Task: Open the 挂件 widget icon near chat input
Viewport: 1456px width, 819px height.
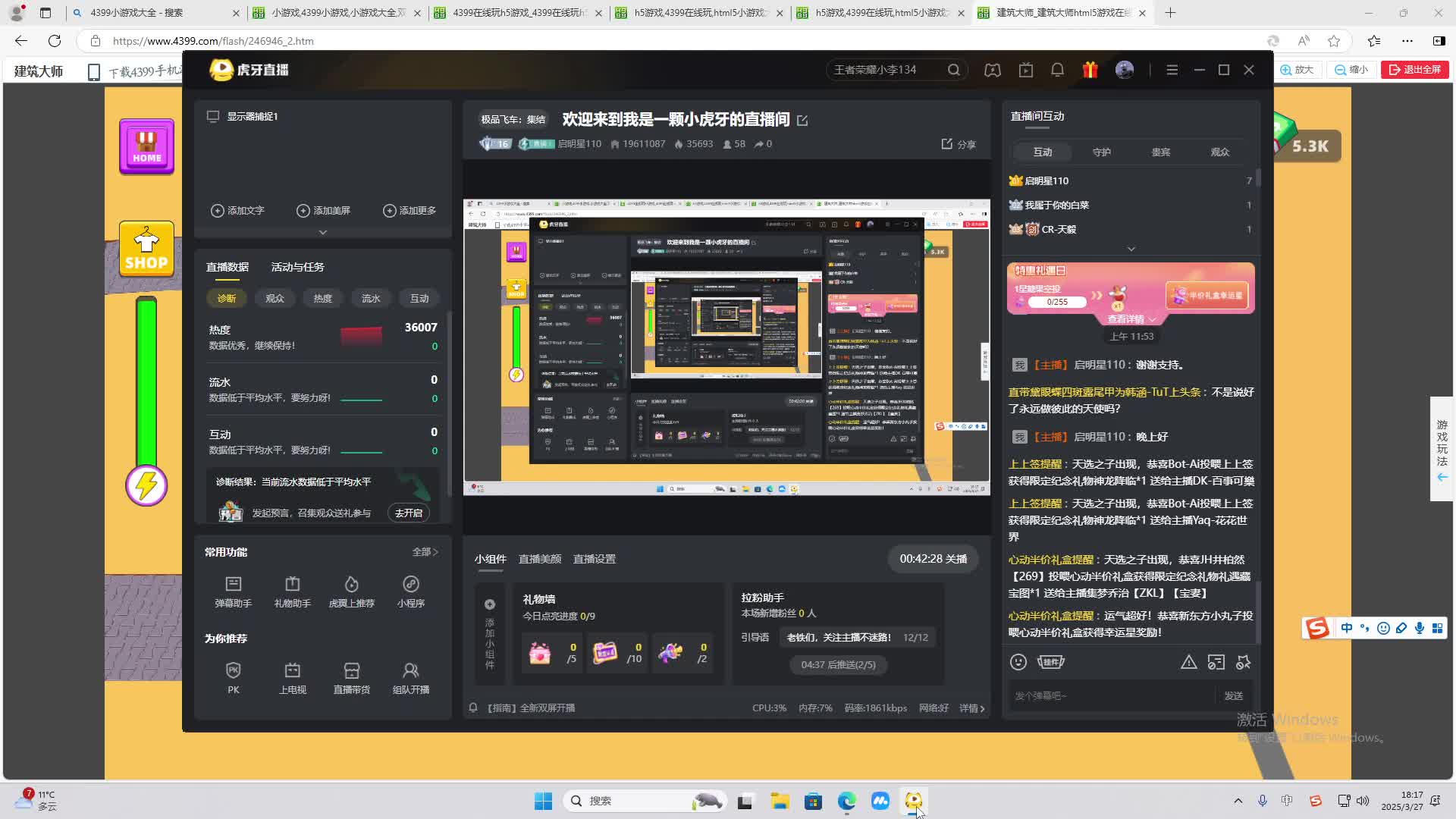Action: (x=1050, y=662)
